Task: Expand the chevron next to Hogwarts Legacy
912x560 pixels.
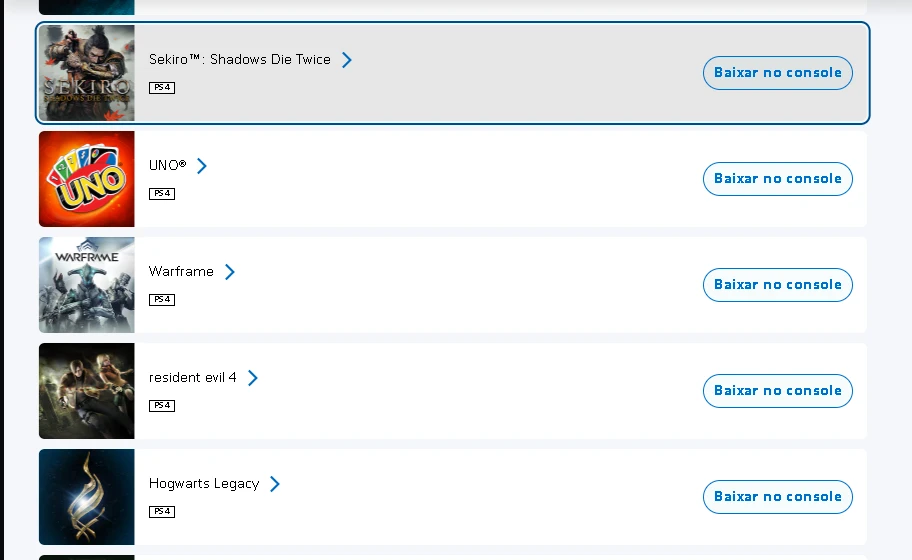Action: click(x=275, y=484)
